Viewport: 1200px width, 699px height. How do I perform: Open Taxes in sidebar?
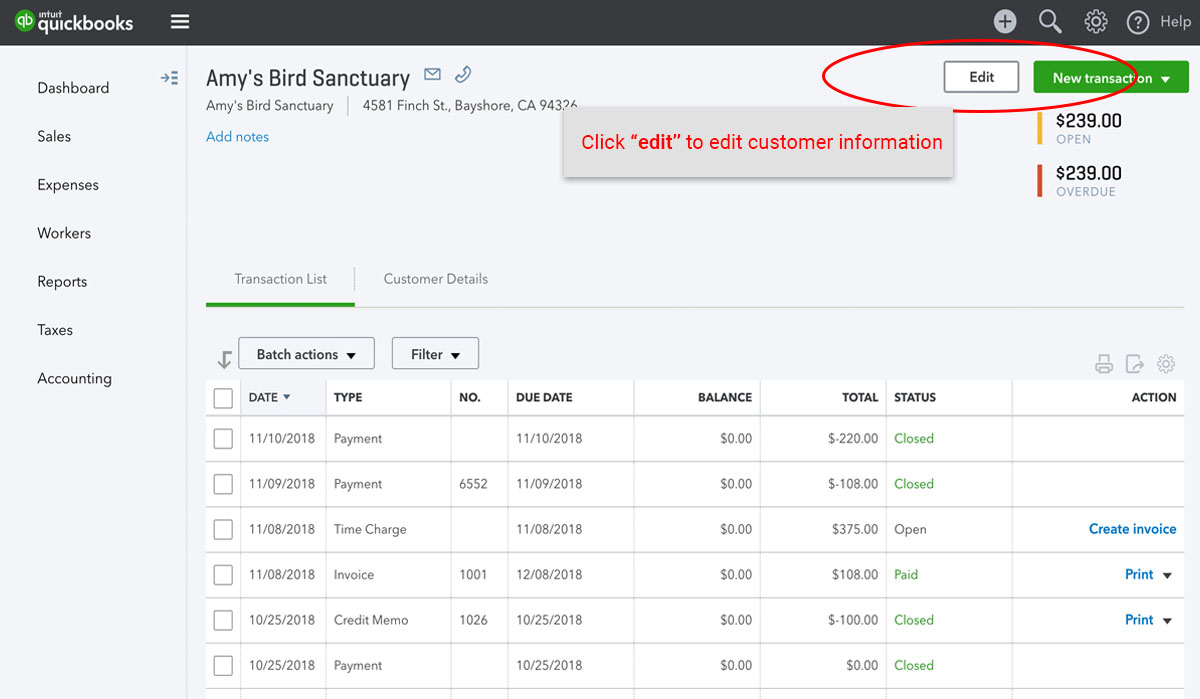point(55,330)
